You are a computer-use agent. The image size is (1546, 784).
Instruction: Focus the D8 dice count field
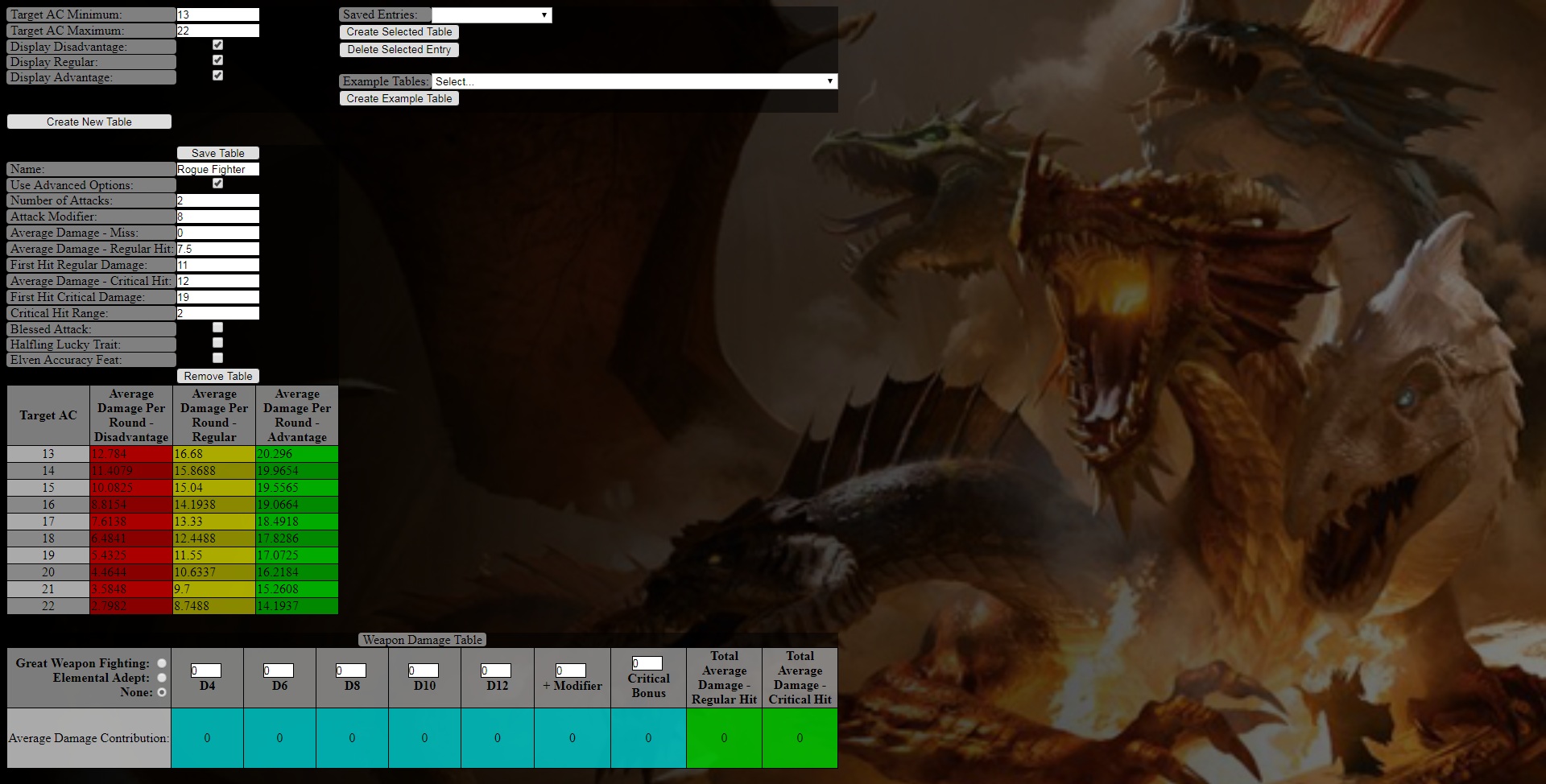point(351,671)
